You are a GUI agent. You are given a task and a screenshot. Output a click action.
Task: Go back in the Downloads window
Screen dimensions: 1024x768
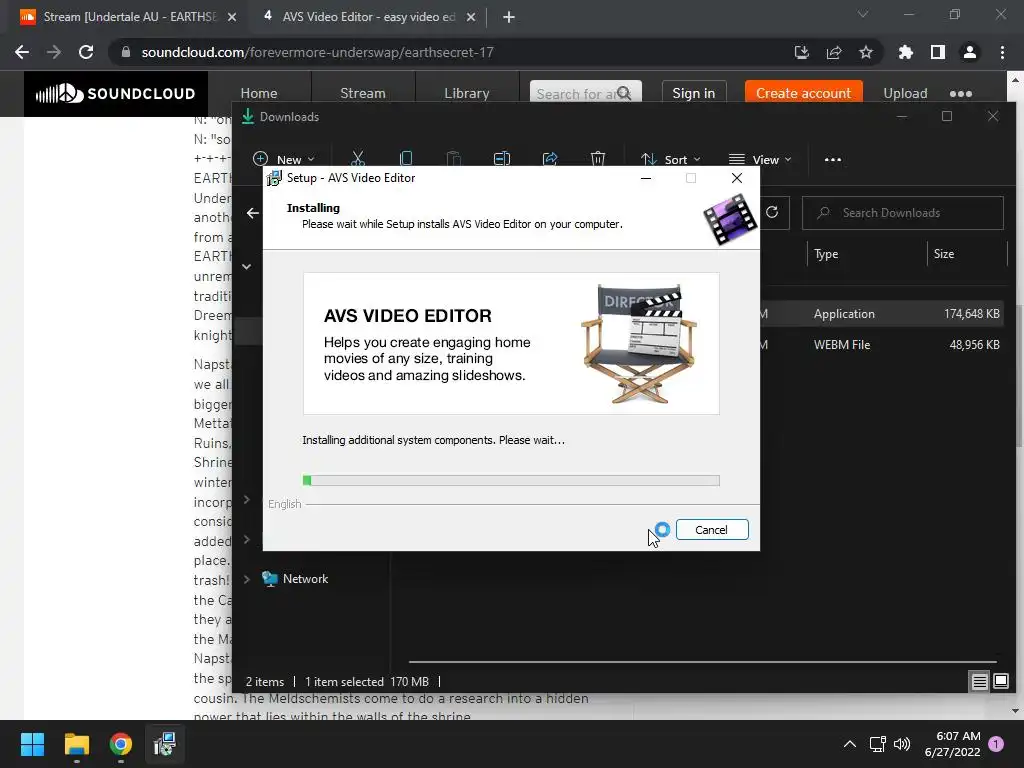[253, 213]
